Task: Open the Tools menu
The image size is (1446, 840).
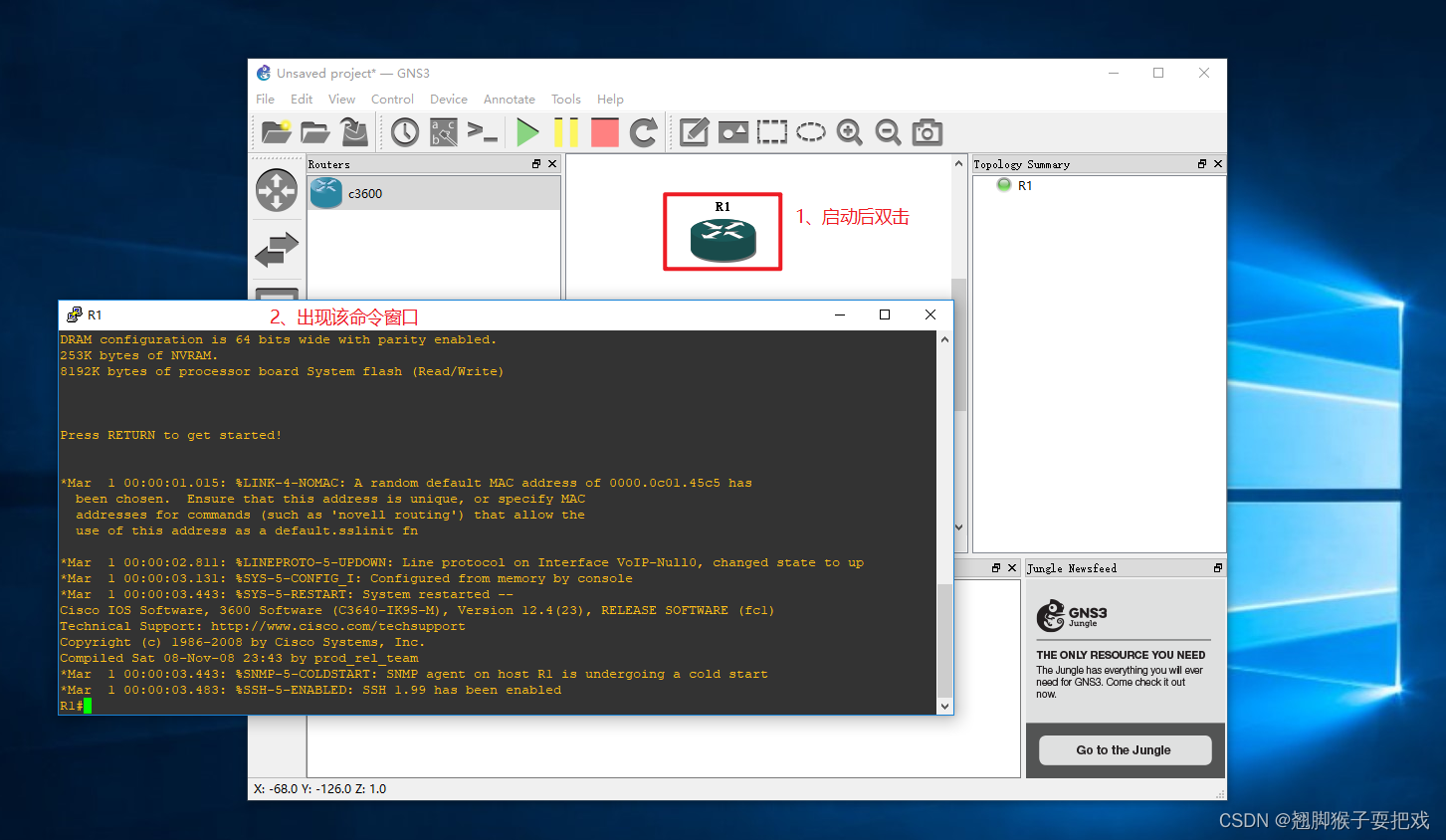Action: (x=566, y=100)
